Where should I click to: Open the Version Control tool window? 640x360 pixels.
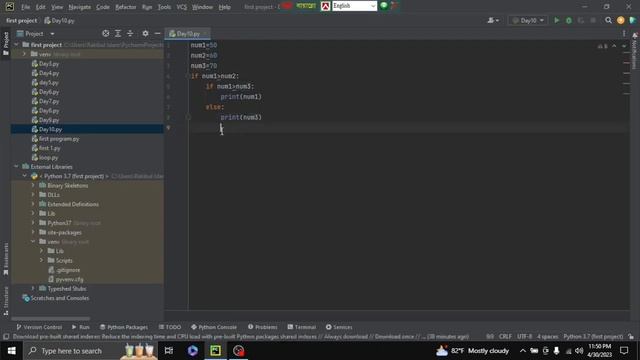[39, 327]
